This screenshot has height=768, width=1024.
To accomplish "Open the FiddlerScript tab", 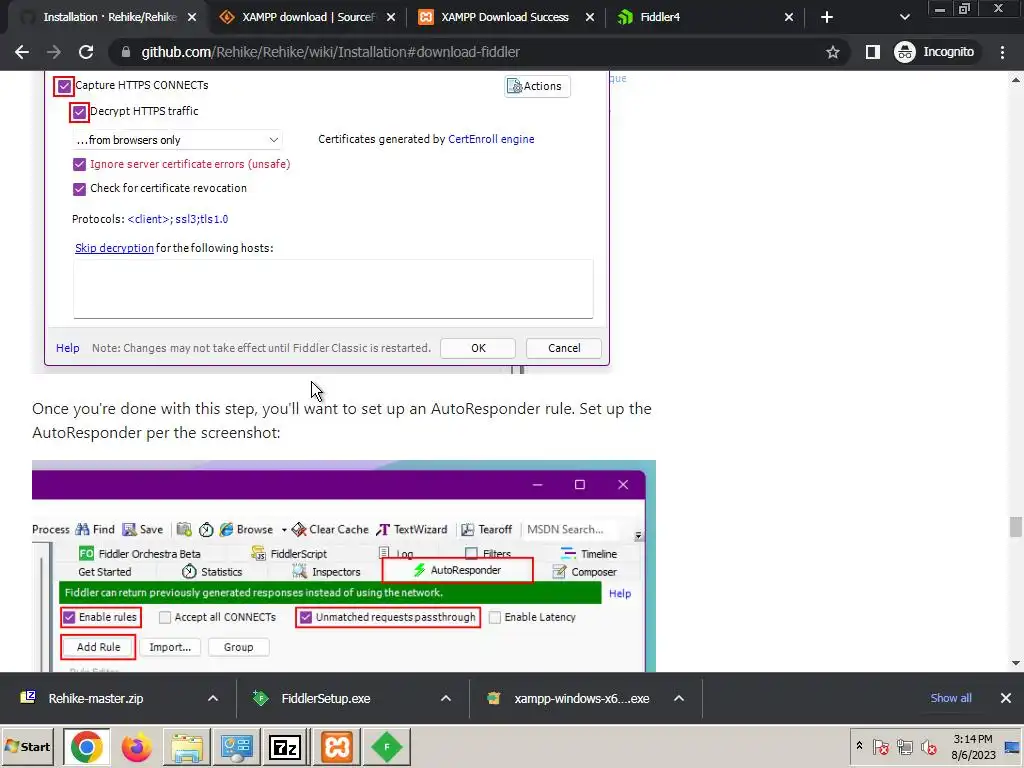I will click(x=289, y=554).
